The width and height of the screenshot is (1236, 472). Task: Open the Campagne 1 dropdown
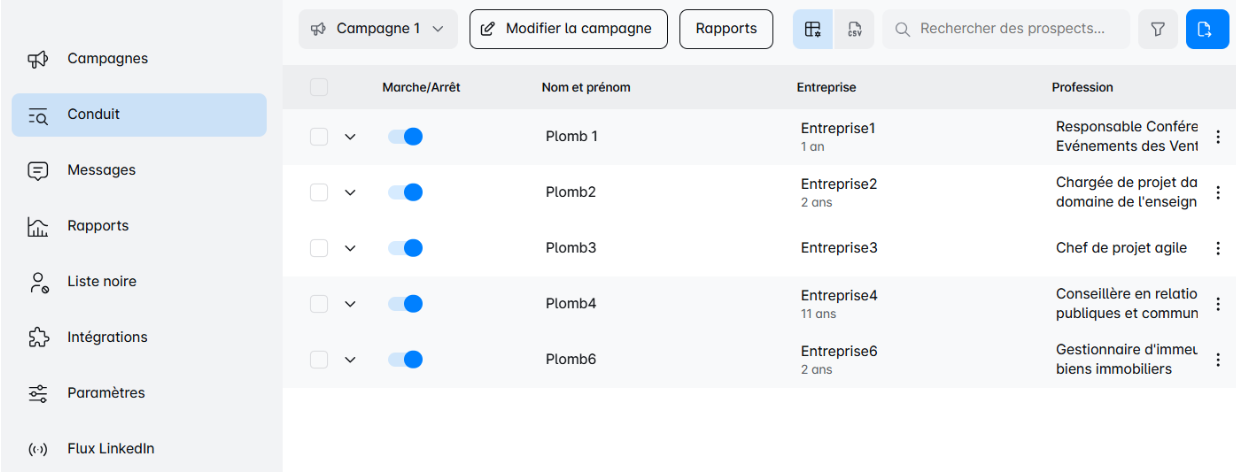coord(377,29)
